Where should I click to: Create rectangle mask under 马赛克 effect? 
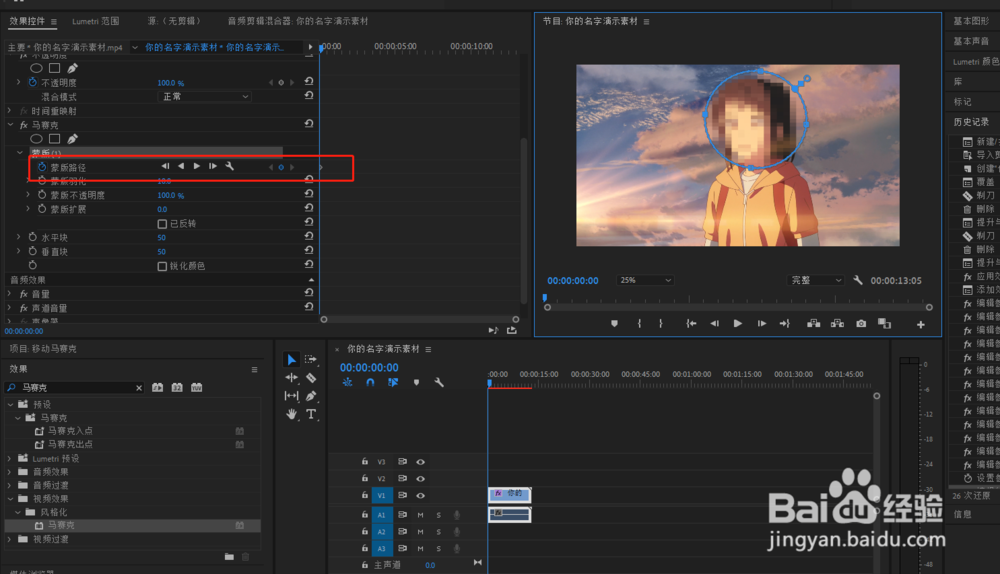point(55,139)
